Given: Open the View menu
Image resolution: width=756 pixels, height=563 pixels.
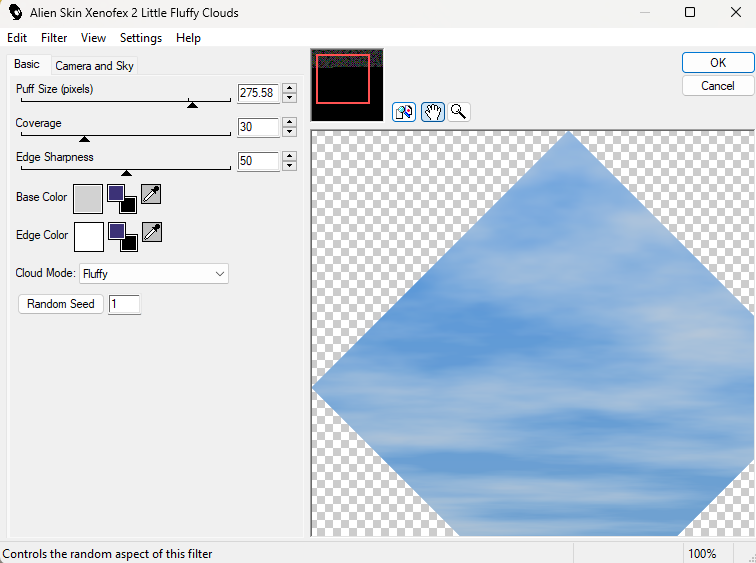Looking at the screenshot, I should (x=93, y=38).
